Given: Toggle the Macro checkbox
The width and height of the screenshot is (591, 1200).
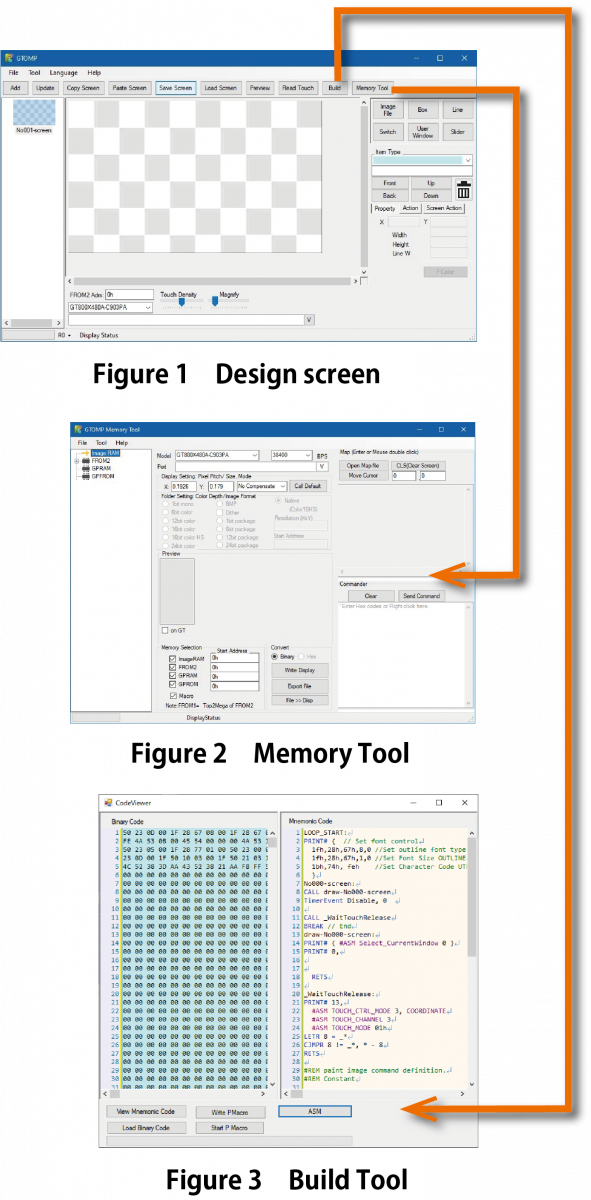Looking at the screenshot, I should 173,695.
